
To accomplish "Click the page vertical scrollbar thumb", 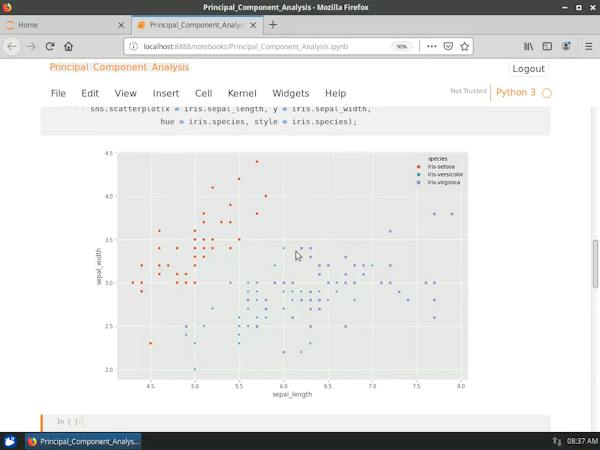I will pyautogui.click(x=595, y=264).
